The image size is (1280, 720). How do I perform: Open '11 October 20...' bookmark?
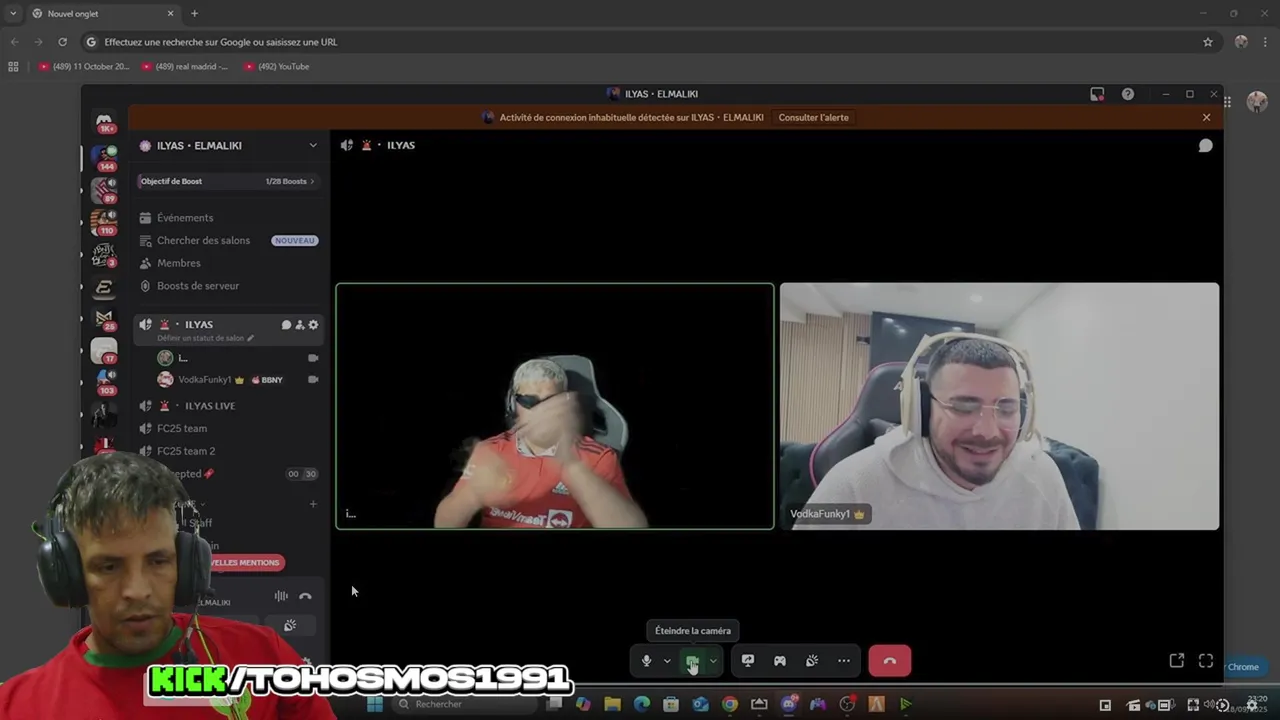[84, 67]
